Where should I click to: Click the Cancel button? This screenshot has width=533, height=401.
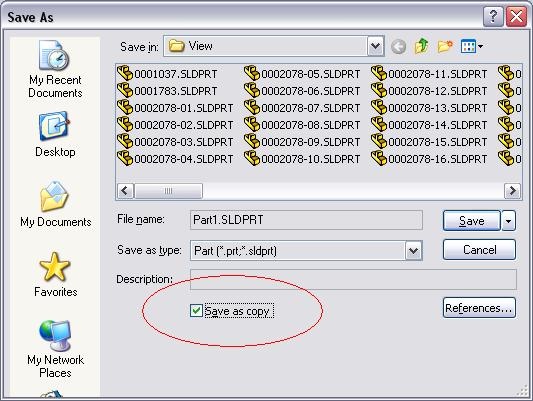coord(479,250)
